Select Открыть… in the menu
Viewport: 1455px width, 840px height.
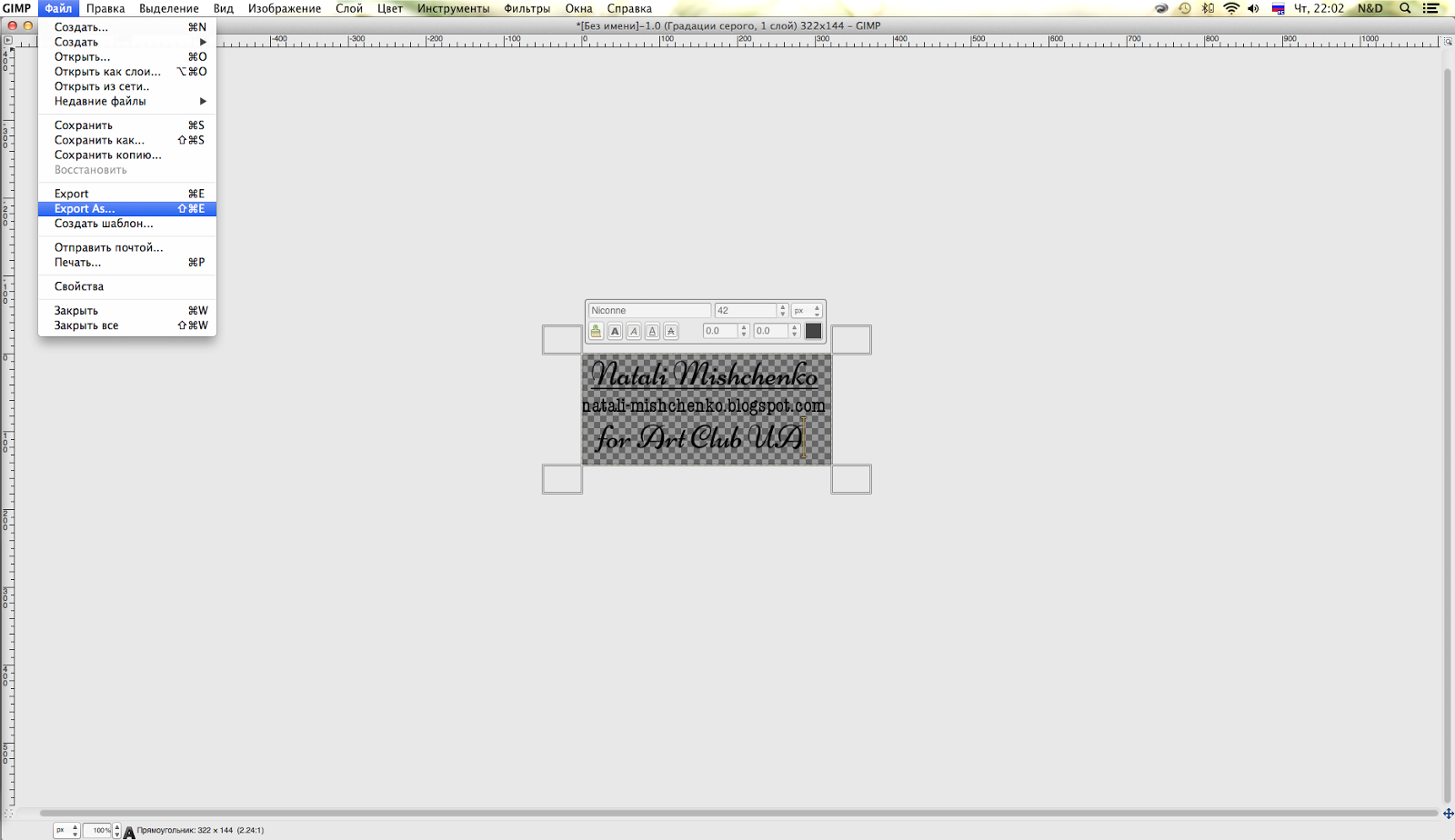click(x=127, y=56)
